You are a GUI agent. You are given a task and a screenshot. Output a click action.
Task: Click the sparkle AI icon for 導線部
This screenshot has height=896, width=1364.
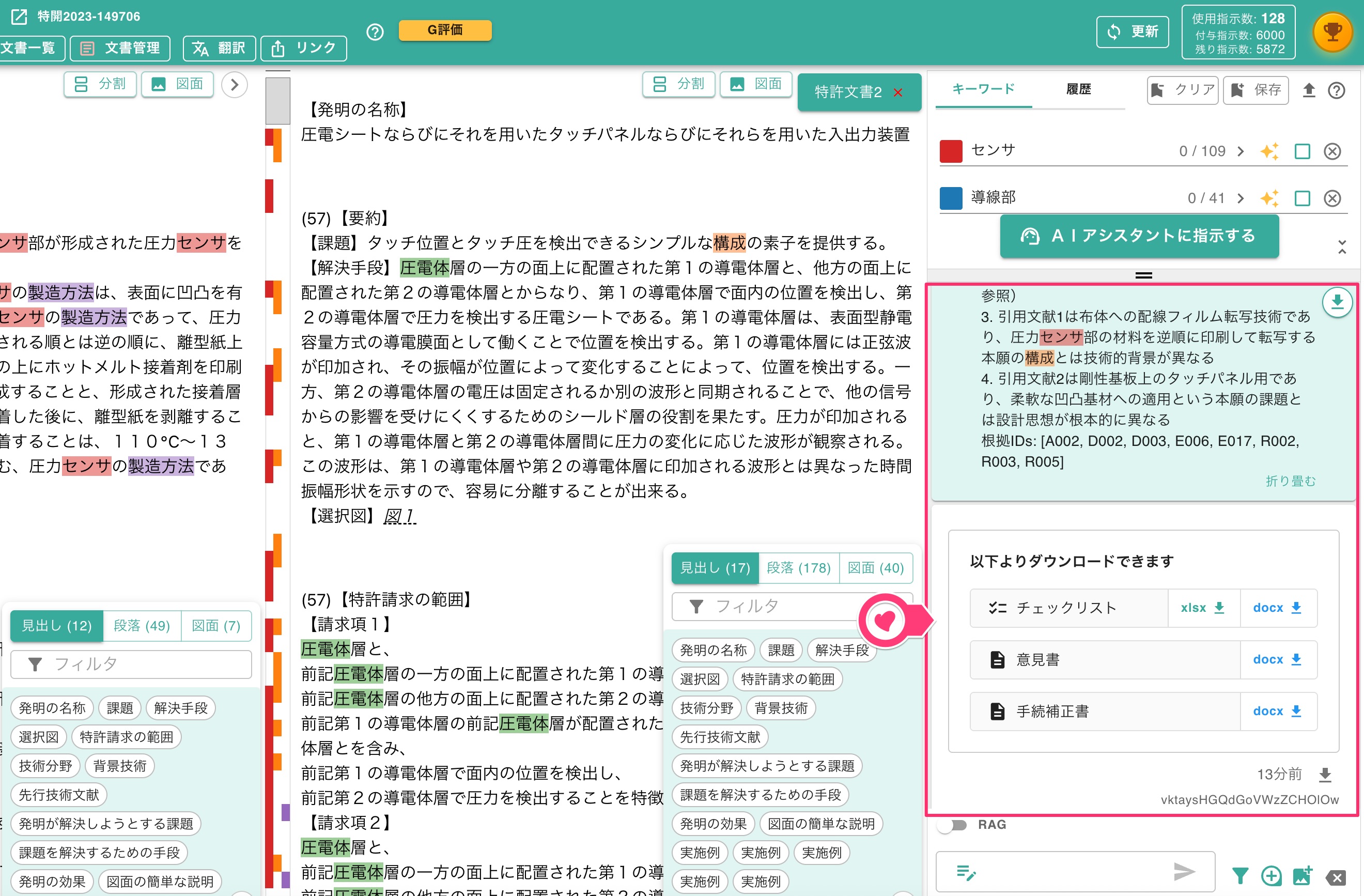click(x=1269, y=198)
